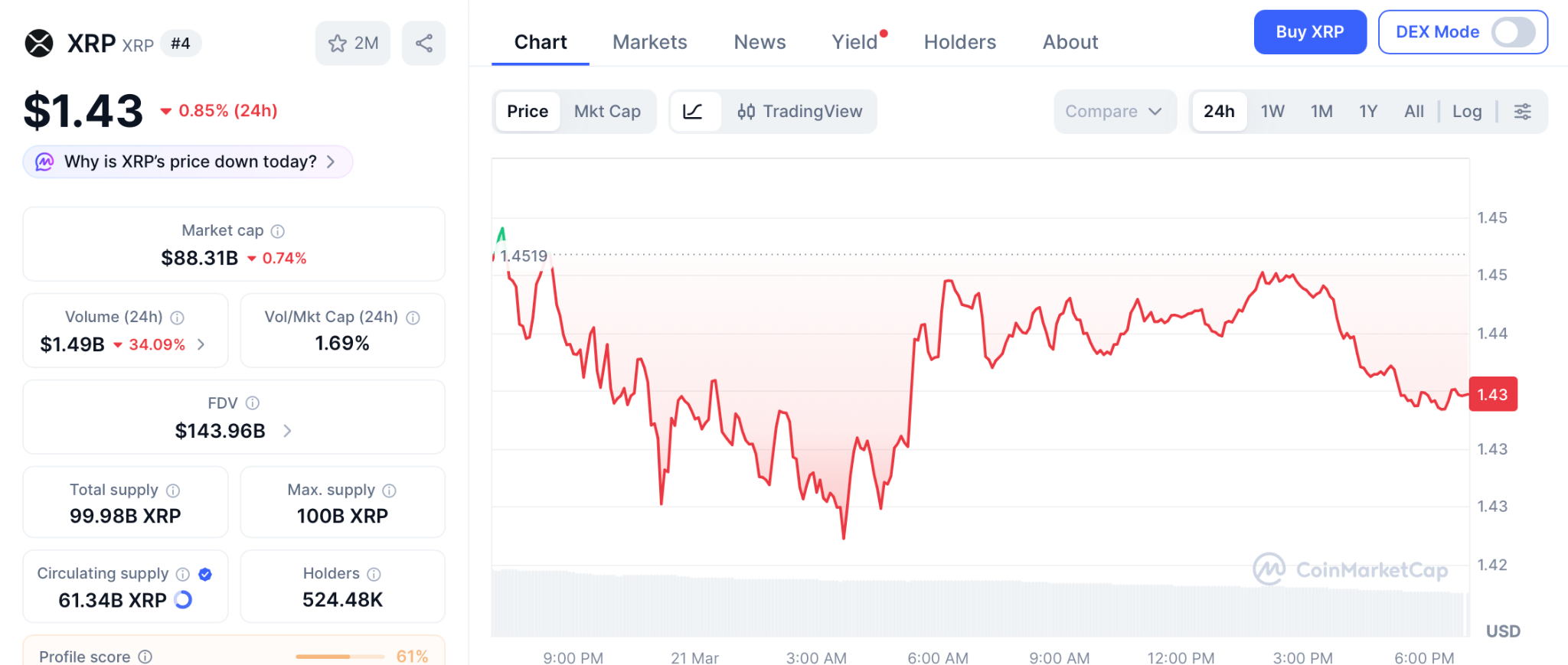The height and width of the screenshot is (665, 1568).
Task: Click the Buy XRP button
Action: coord(1310,32)
